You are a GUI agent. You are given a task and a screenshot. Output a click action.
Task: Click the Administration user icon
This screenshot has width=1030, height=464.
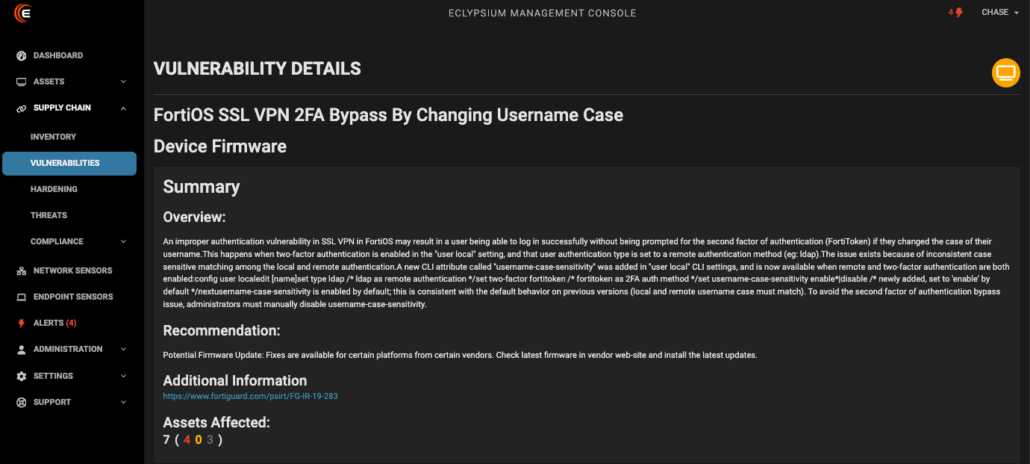point(22,349)
